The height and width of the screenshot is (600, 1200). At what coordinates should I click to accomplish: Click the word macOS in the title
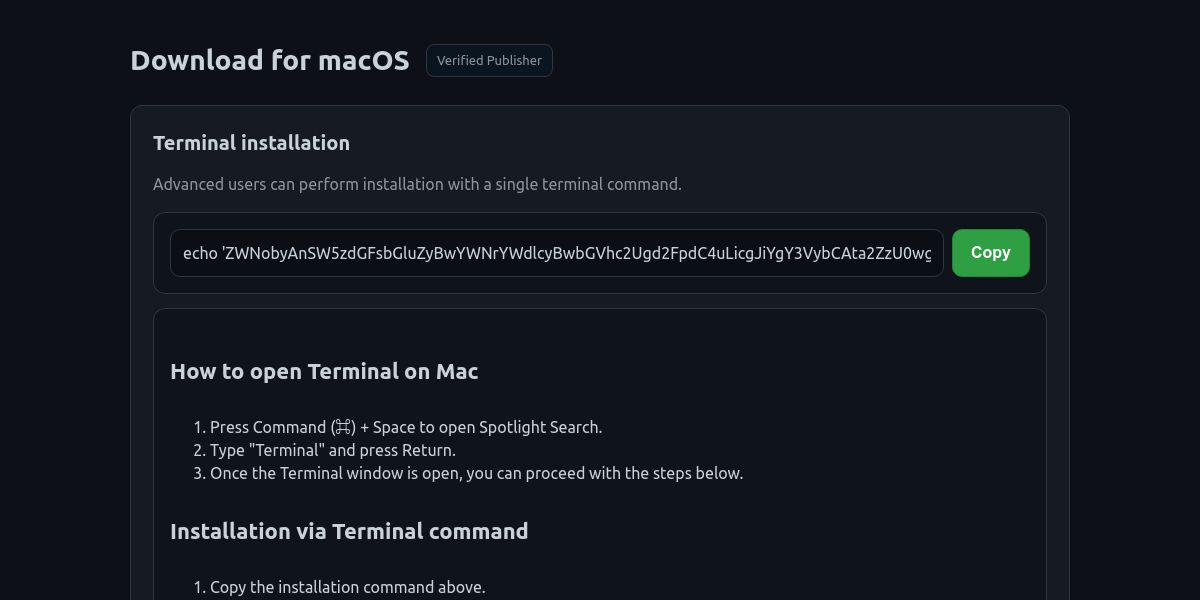click(x=363, y=61)
